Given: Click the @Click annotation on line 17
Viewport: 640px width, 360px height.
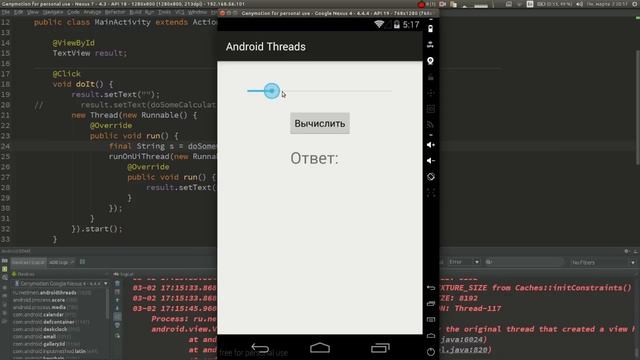Looking at the screenshot, I should (67, 74).
